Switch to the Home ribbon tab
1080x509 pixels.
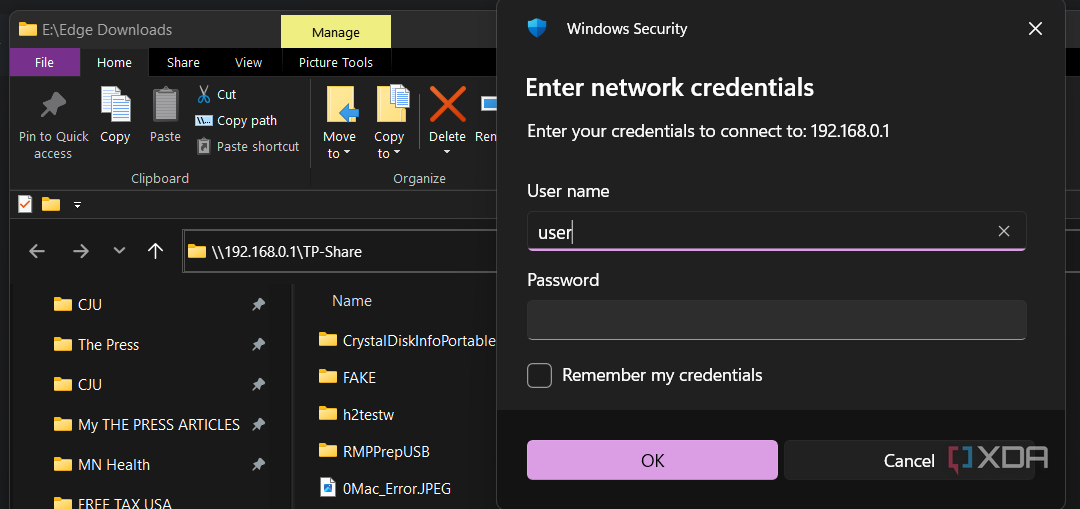[114, 63]
